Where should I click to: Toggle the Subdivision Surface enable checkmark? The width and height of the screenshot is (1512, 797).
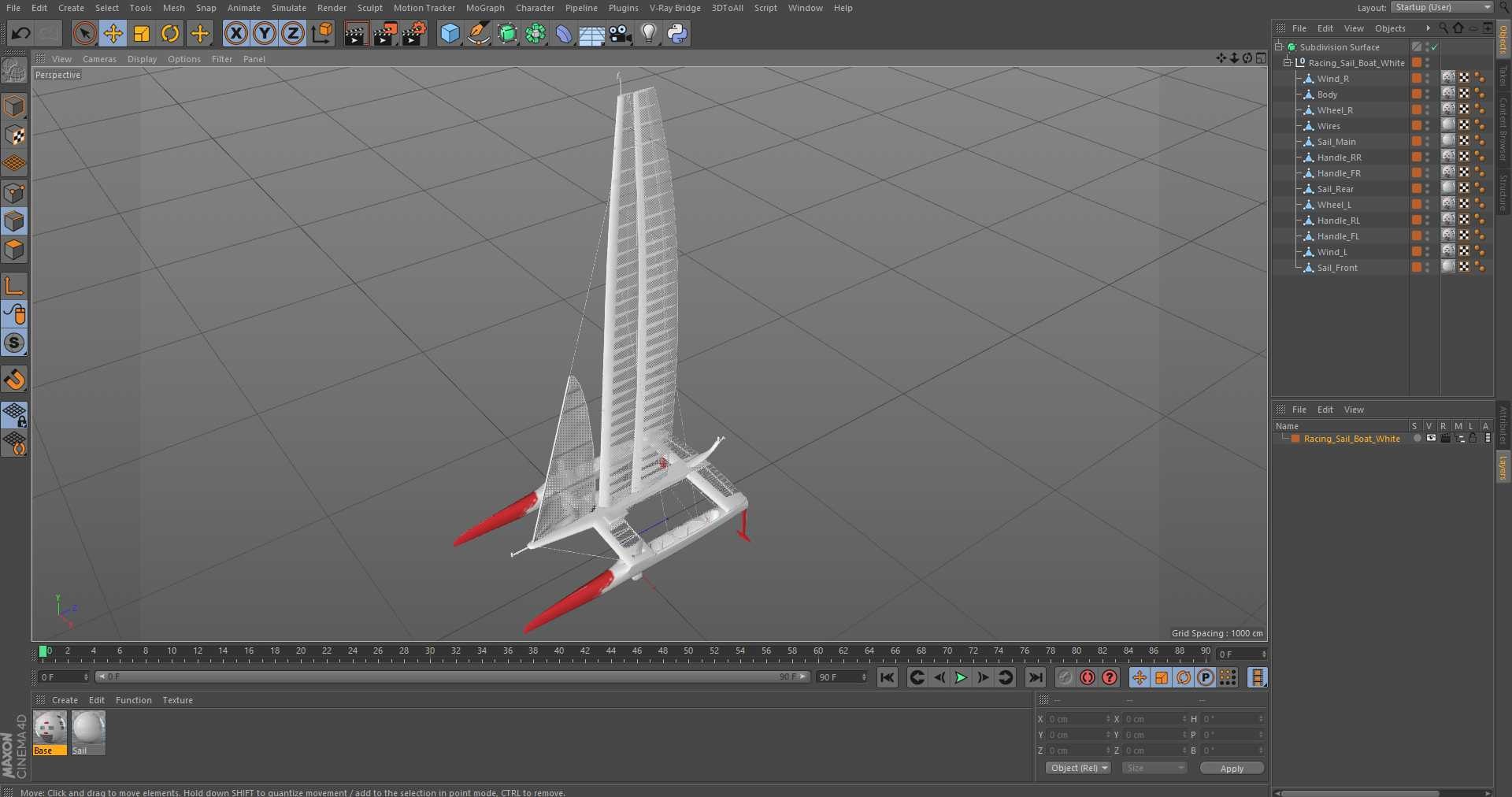pyautogui.click(x=1435, y=47)
